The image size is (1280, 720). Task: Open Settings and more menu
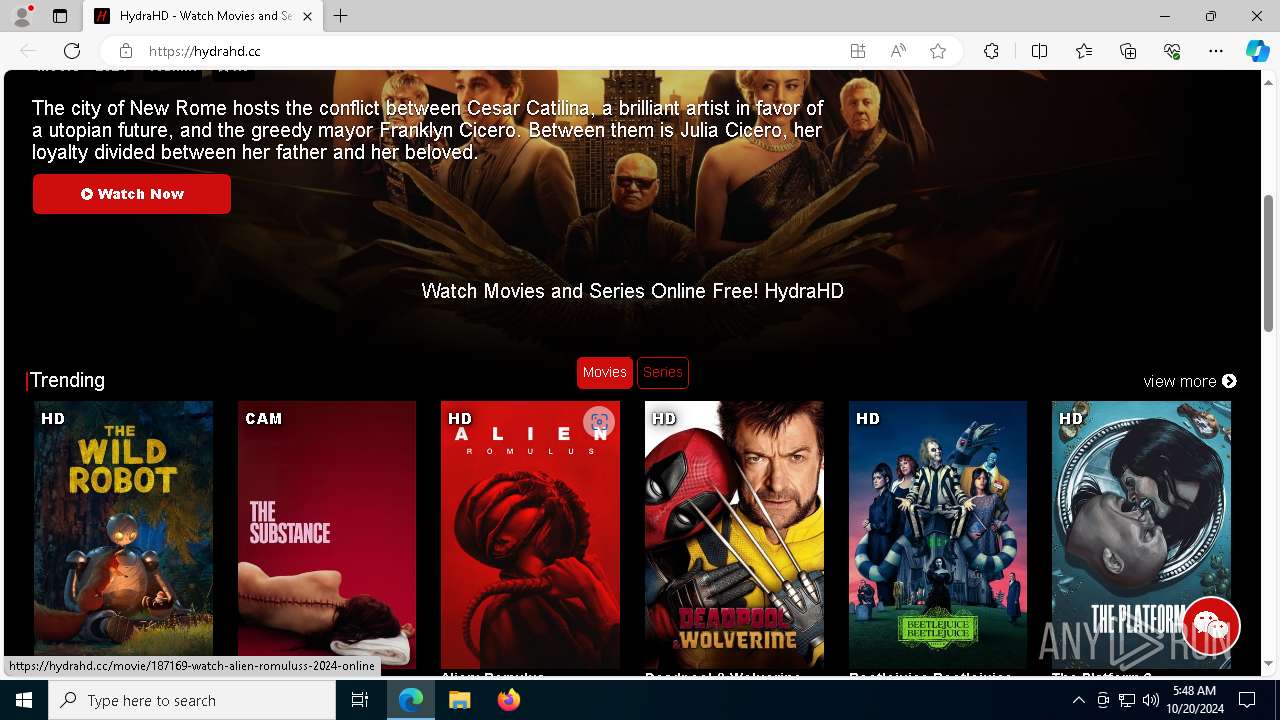tap(1216, 51)
